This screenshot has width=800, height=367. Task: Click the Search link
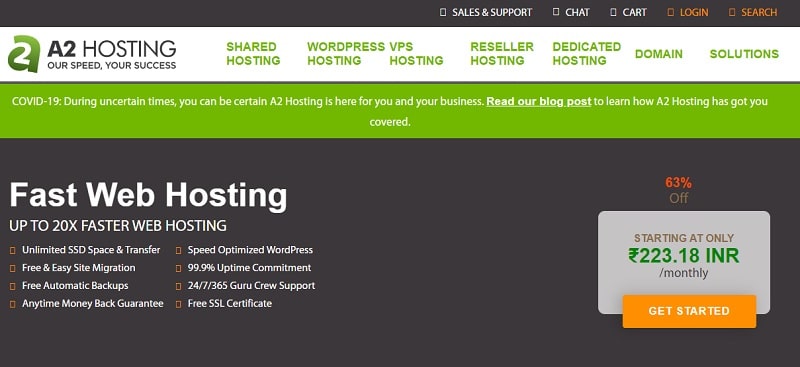pyautogui.click(x=759, y=12)
